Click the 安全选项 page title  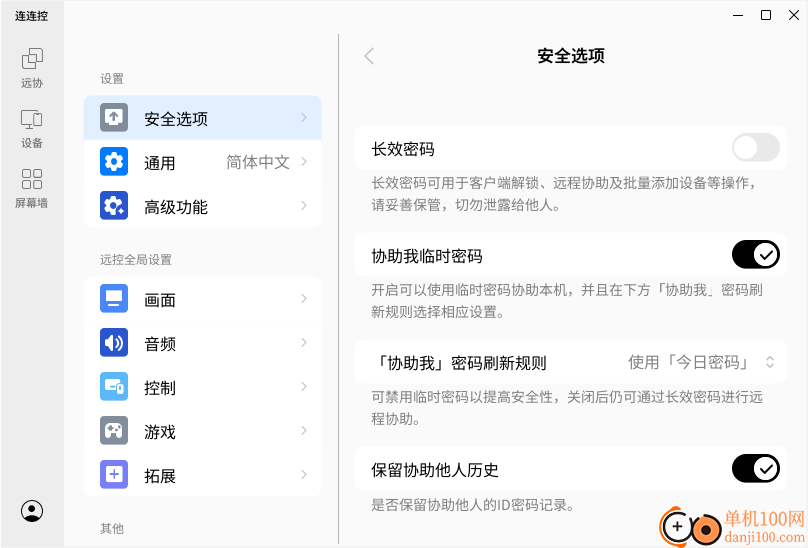(x=570, y=56)
